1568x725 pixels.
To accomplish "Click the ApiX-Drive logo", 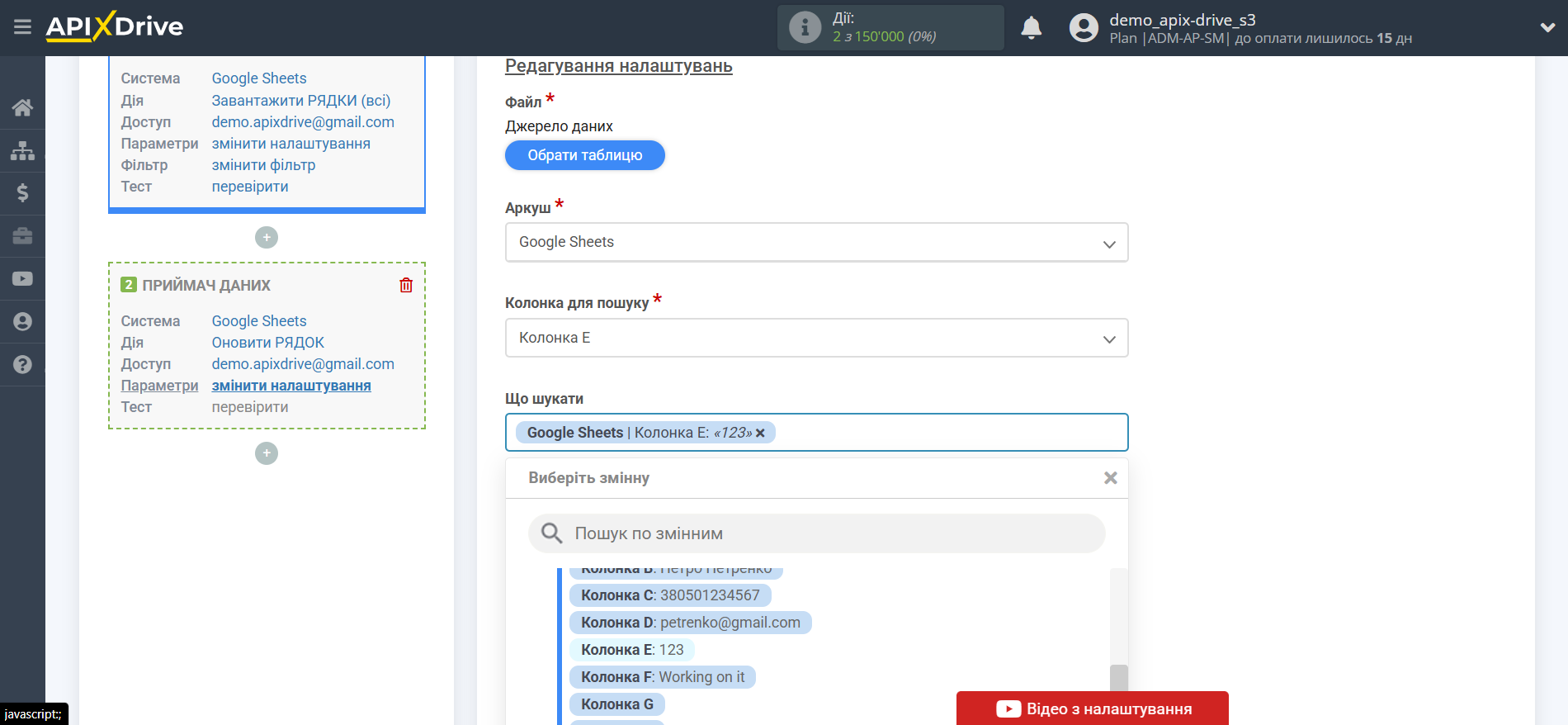I will point(115,26).
